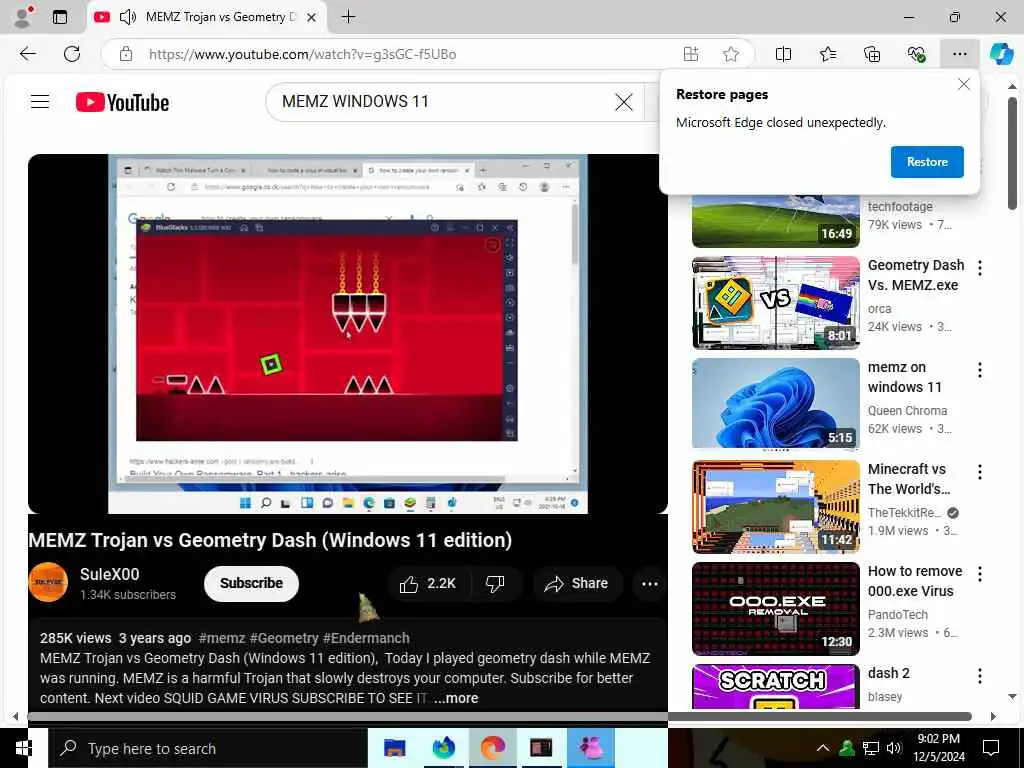Screen dimensions: 1024x768
Task: Open options for Minecraft vs The World's
Action: pyautogui.click(x=980, y=472)
